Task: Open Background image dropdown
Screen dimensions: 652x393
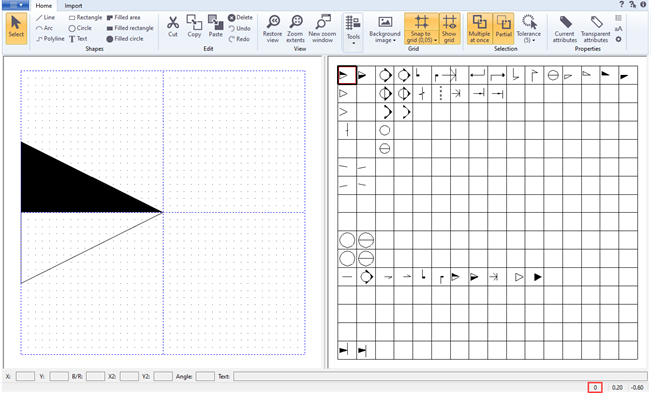Action: pos(385,30)
